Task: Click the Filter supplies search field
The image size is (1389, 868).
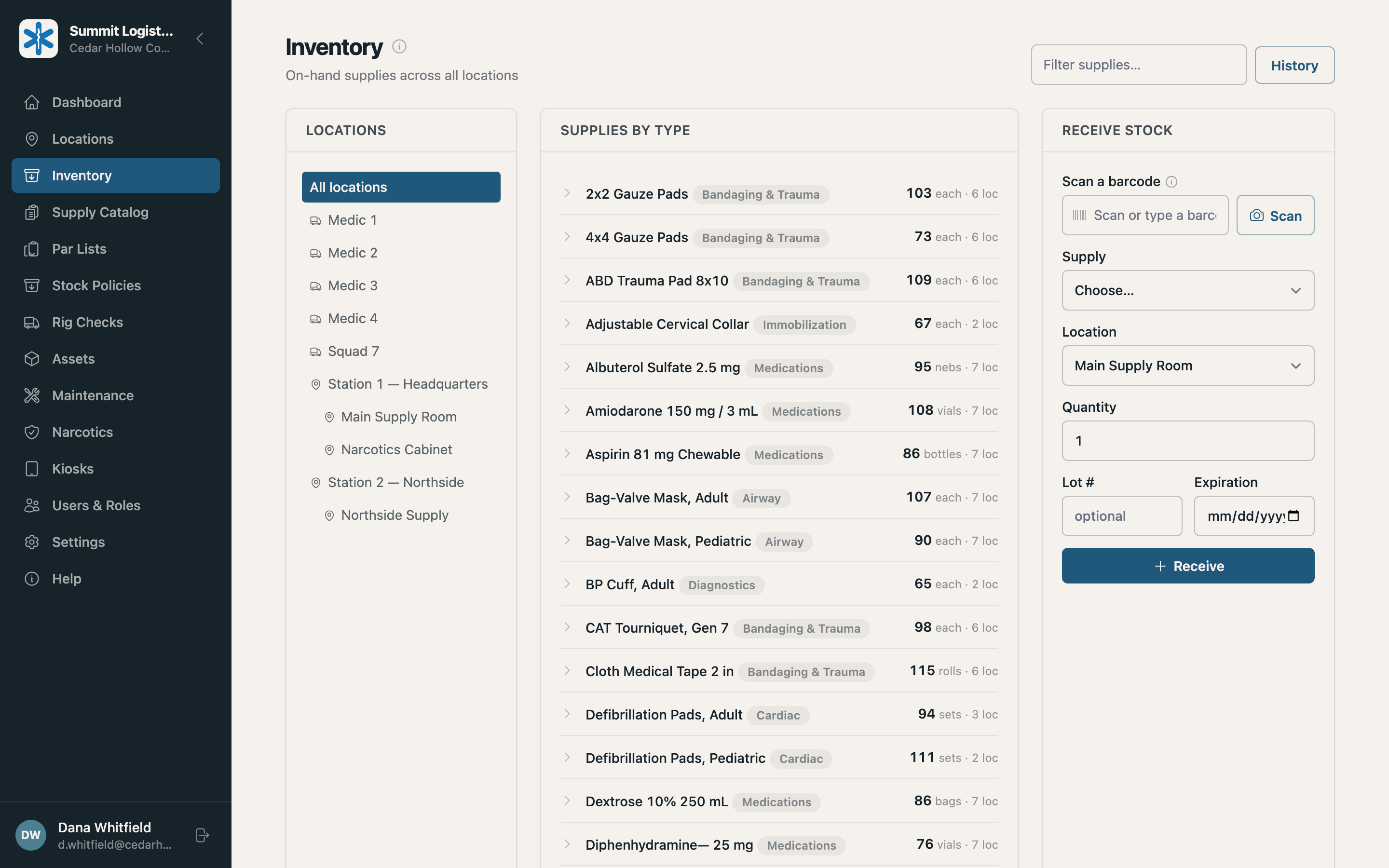Action: click(1139, 65)
